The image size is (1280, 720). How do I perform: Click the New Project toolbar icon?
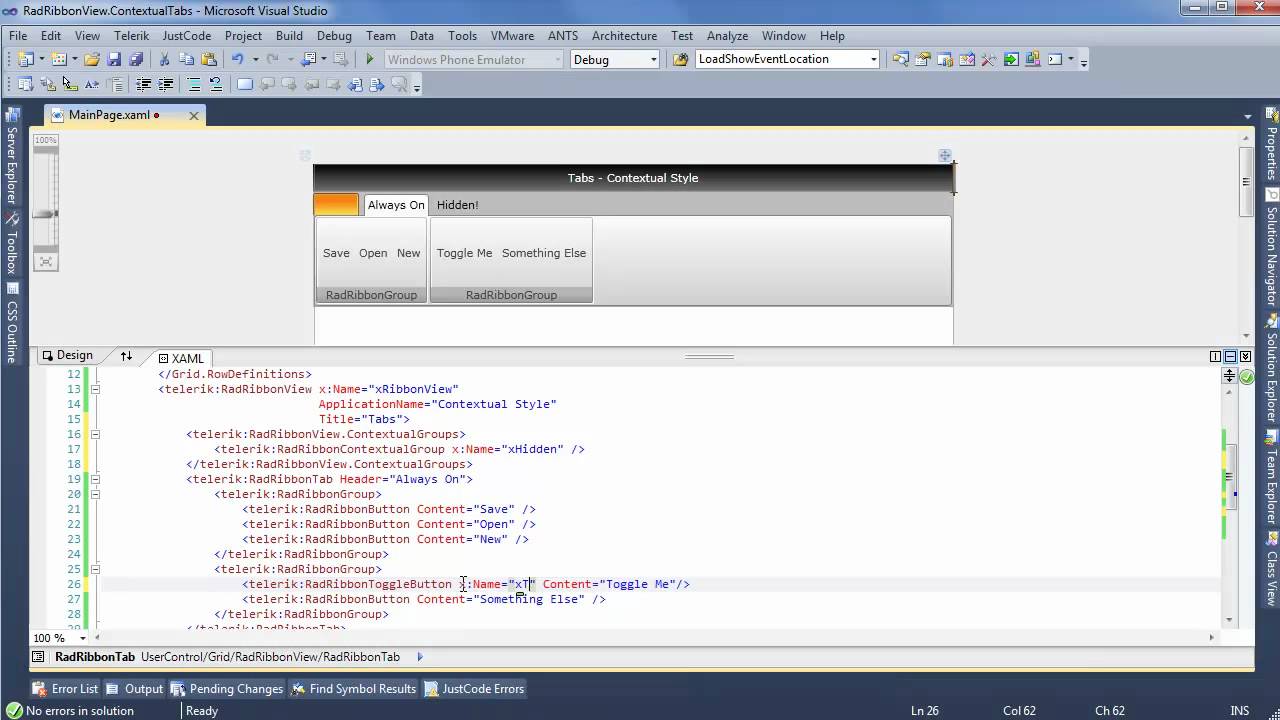click(25, 59)
